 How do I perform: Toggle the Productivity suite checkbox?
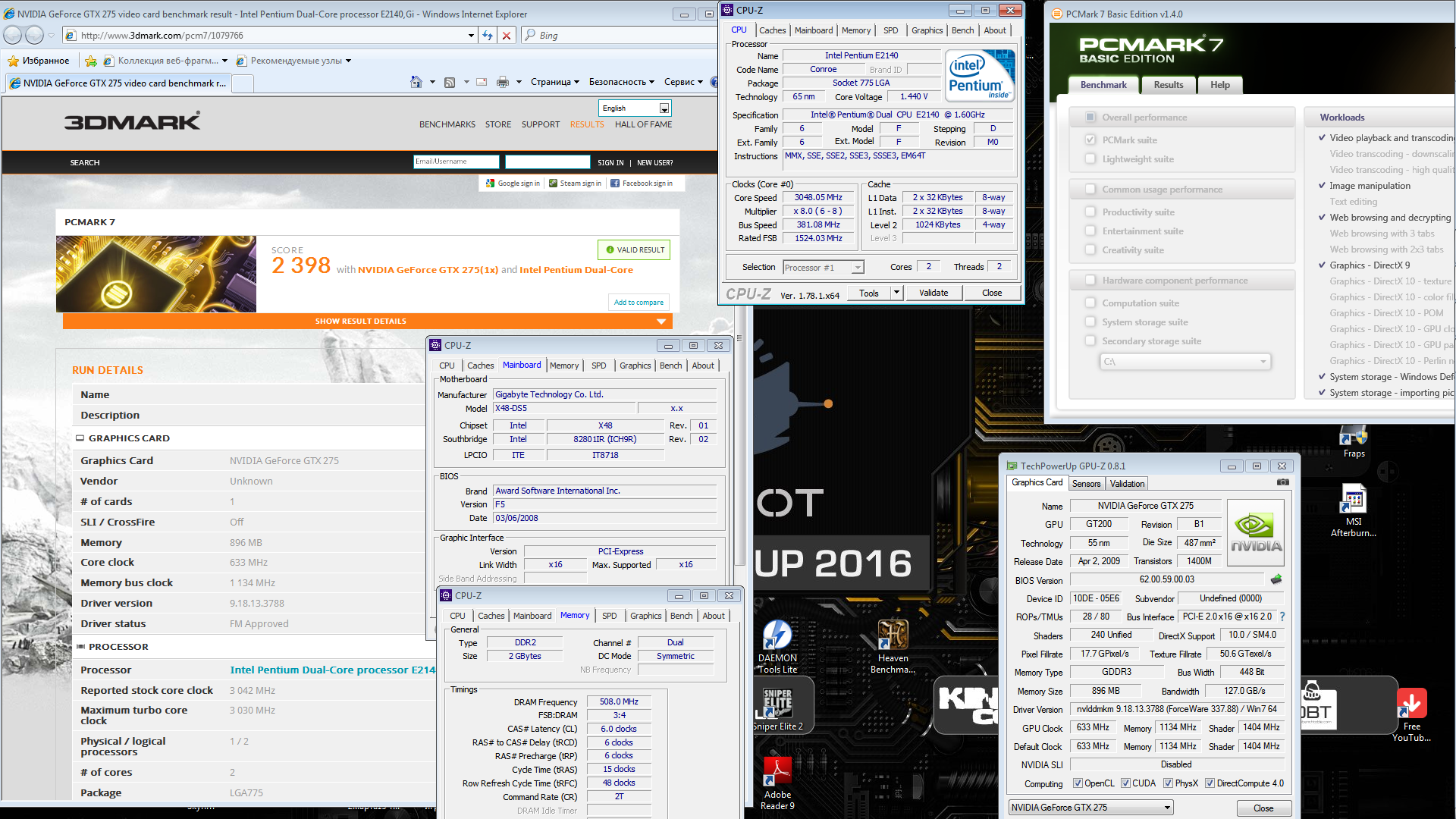[1090, 212]
